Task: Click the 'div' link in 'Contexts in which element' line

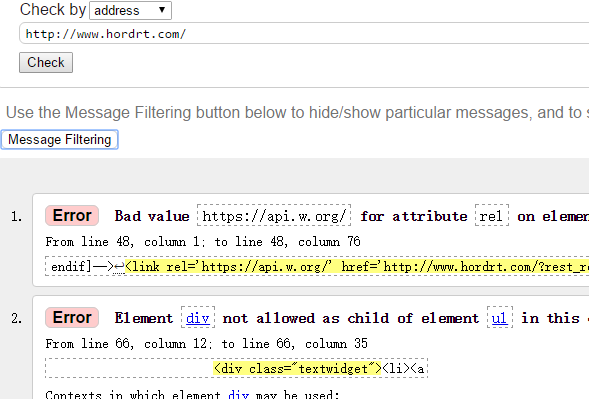Action: tap(238, 394)
